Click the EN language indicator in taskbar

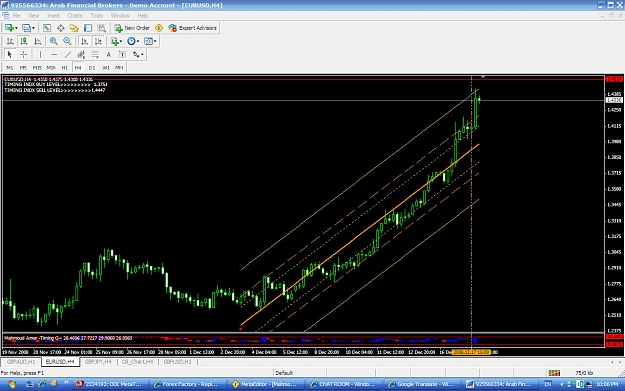click(548, 384)
